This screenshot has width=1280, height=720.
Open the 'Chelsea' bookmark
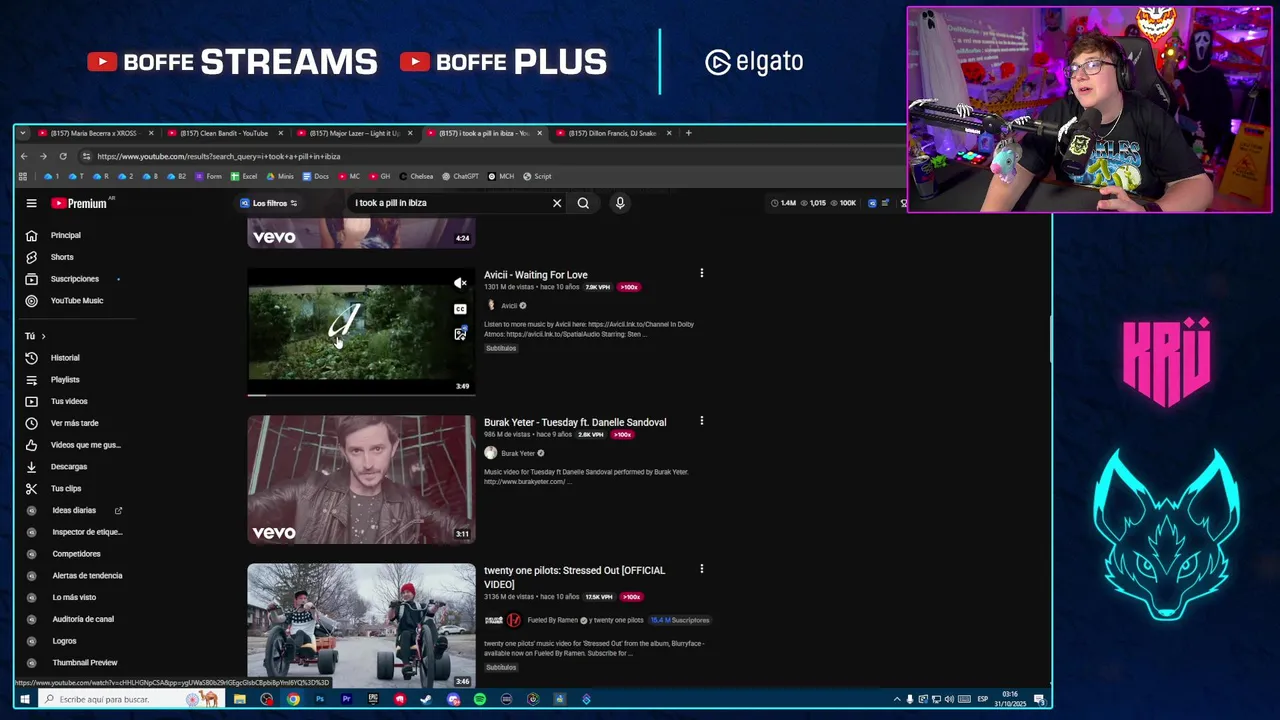[x=416, y=176]
